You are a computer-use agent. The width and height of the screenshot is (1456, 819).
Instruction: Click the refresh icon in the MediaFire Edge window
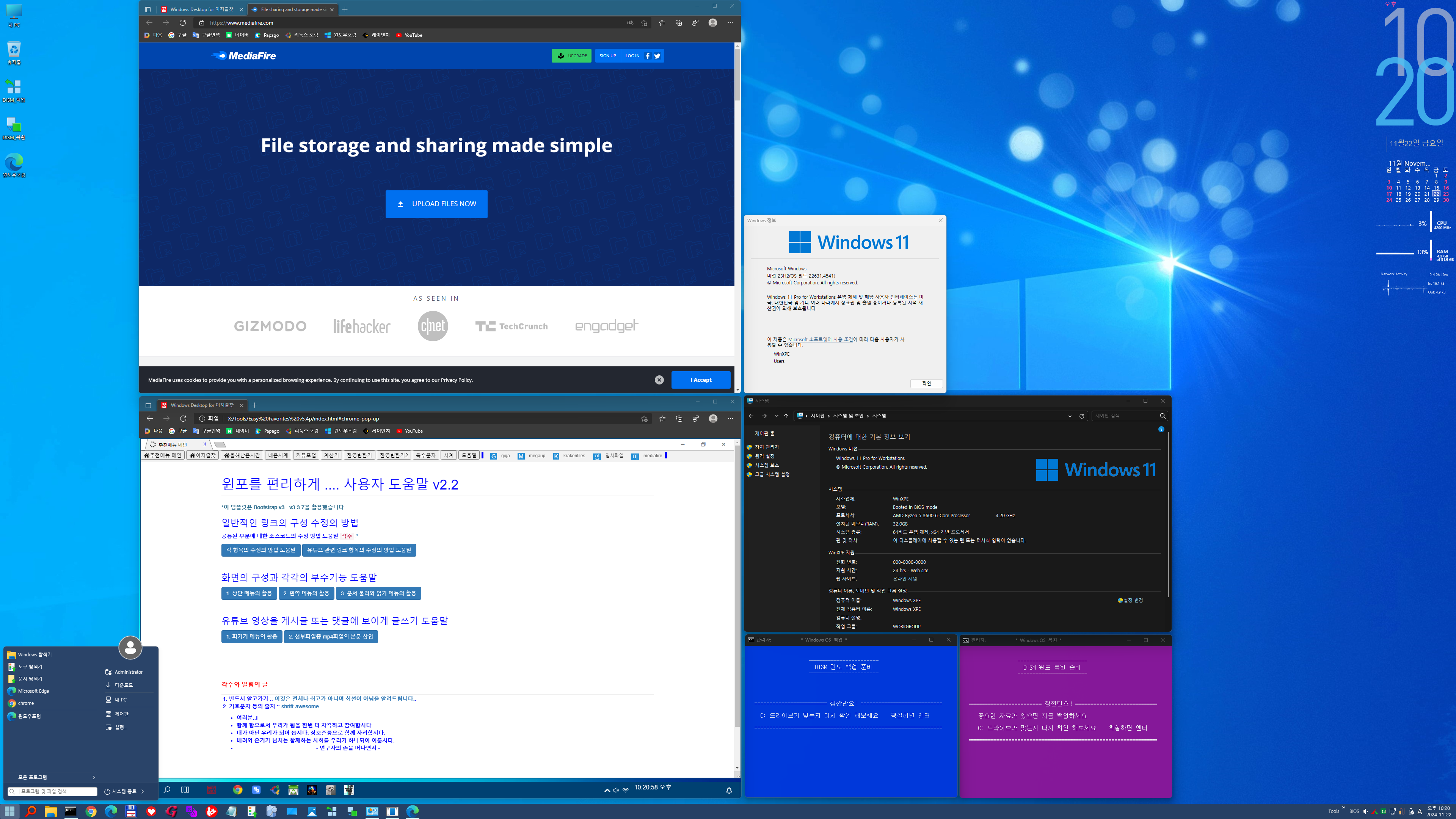point(182,23)
